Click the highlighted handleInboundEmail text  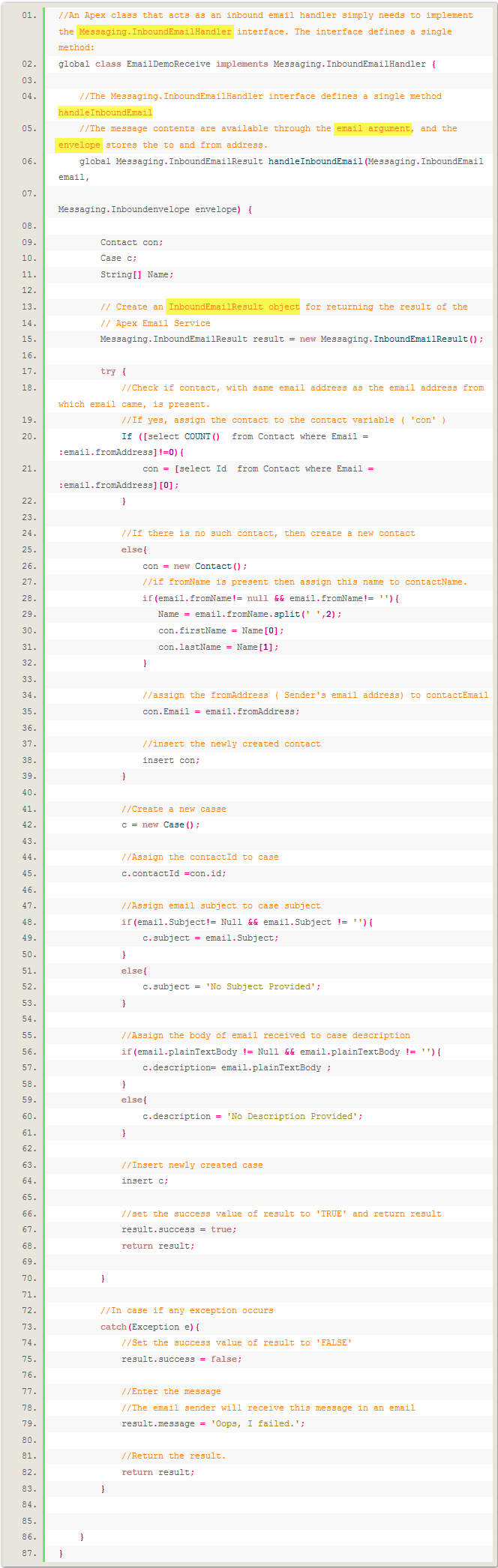105,112
